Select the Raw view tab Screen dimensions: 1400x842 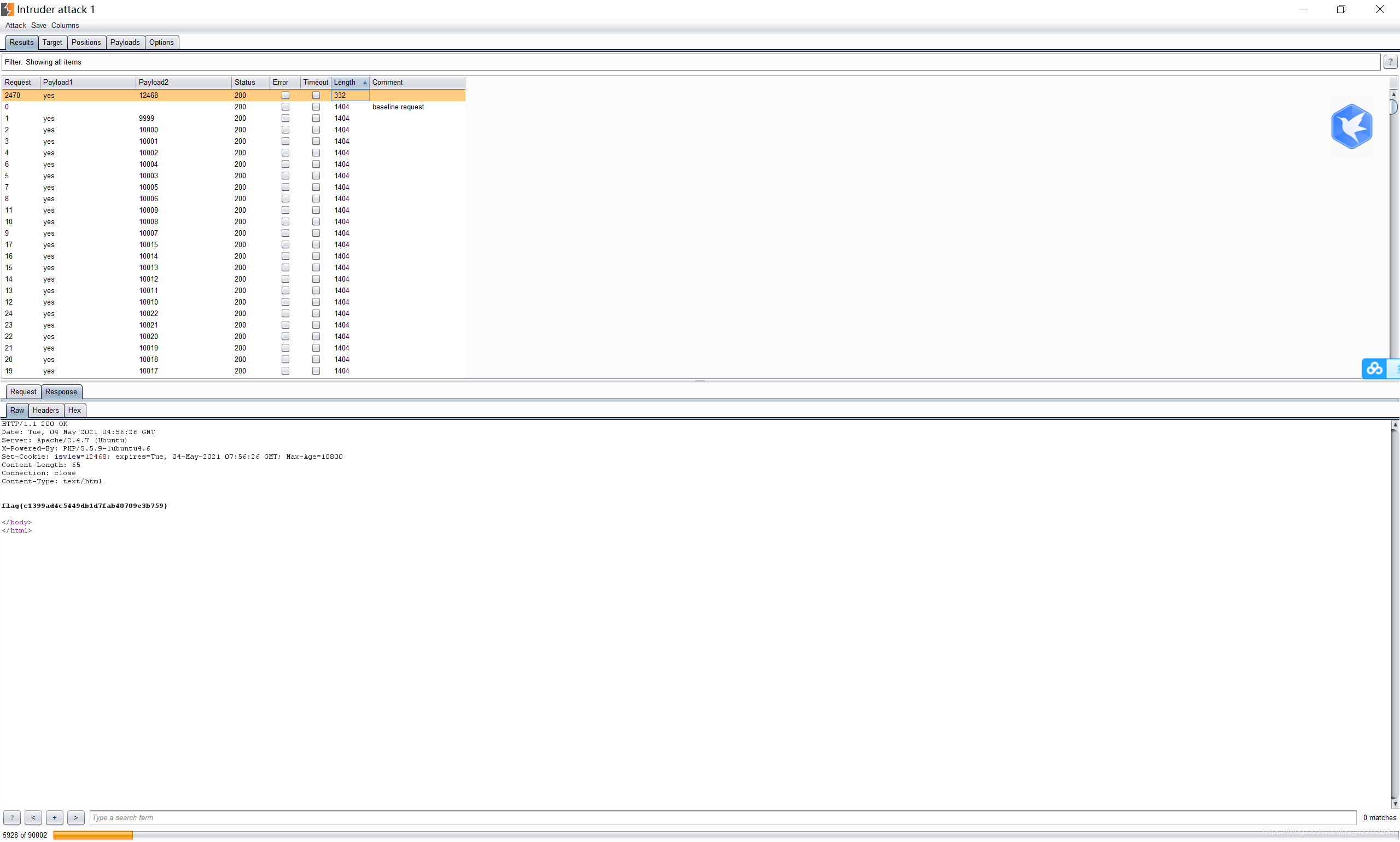[17, 410]
